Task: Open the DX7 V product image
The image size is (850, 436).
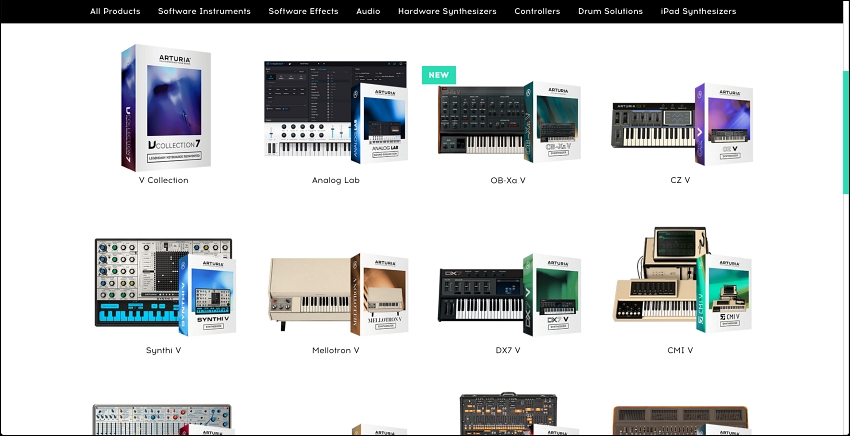Action: coord(509,294)
